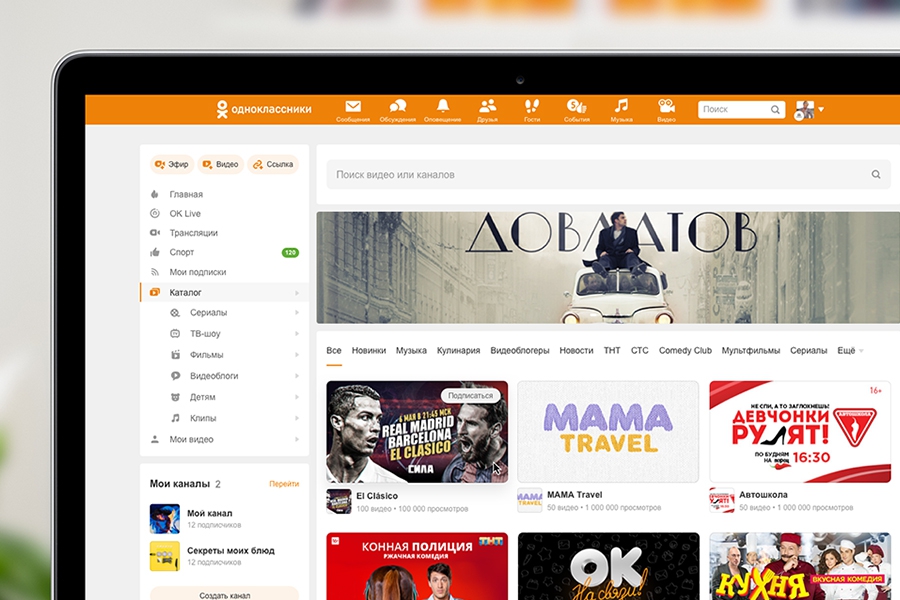Click the Видеоблоги bubble icon
This screenshot has width=900, height=600.
tap(175, 376)
